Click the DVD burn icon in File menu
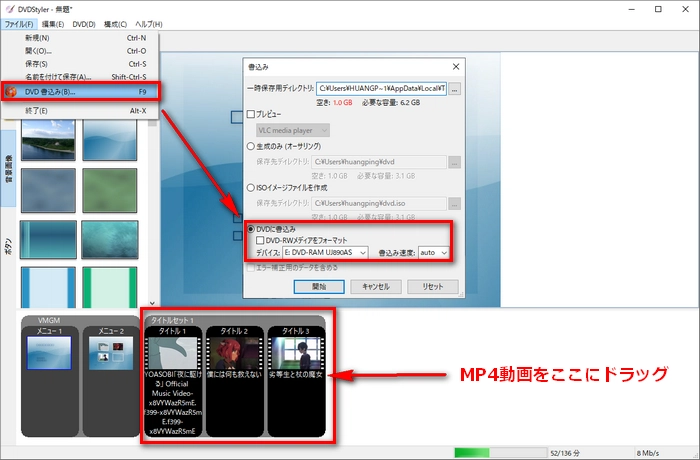 [x=12, y=92]
